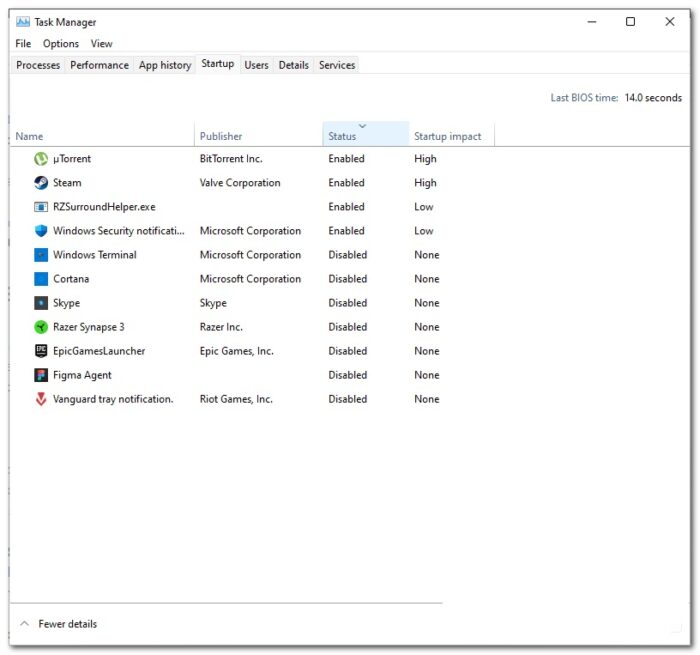Switch to the Processes tab
Viewport: 700px width, 655px height.
[38, 65]
